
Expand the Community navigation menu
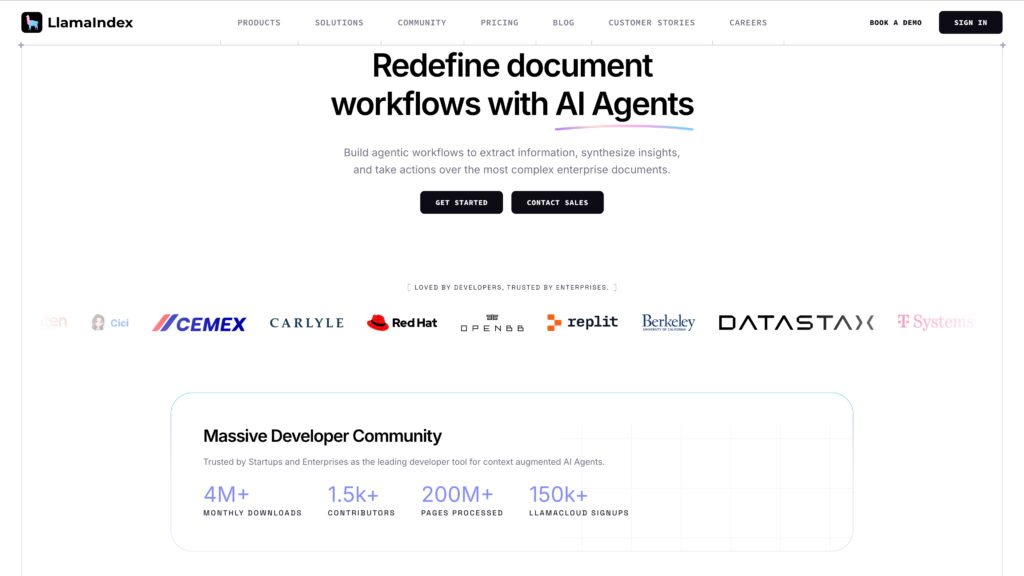[x=422, y=22]
